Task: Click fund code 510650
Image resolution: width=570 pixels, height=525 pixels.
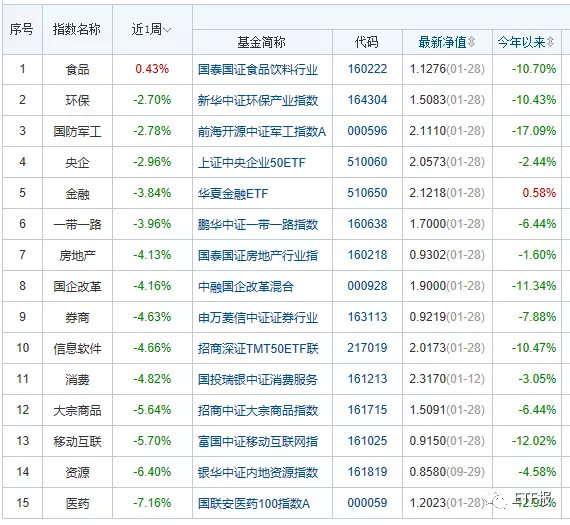Action: click(x=367, y=193)
